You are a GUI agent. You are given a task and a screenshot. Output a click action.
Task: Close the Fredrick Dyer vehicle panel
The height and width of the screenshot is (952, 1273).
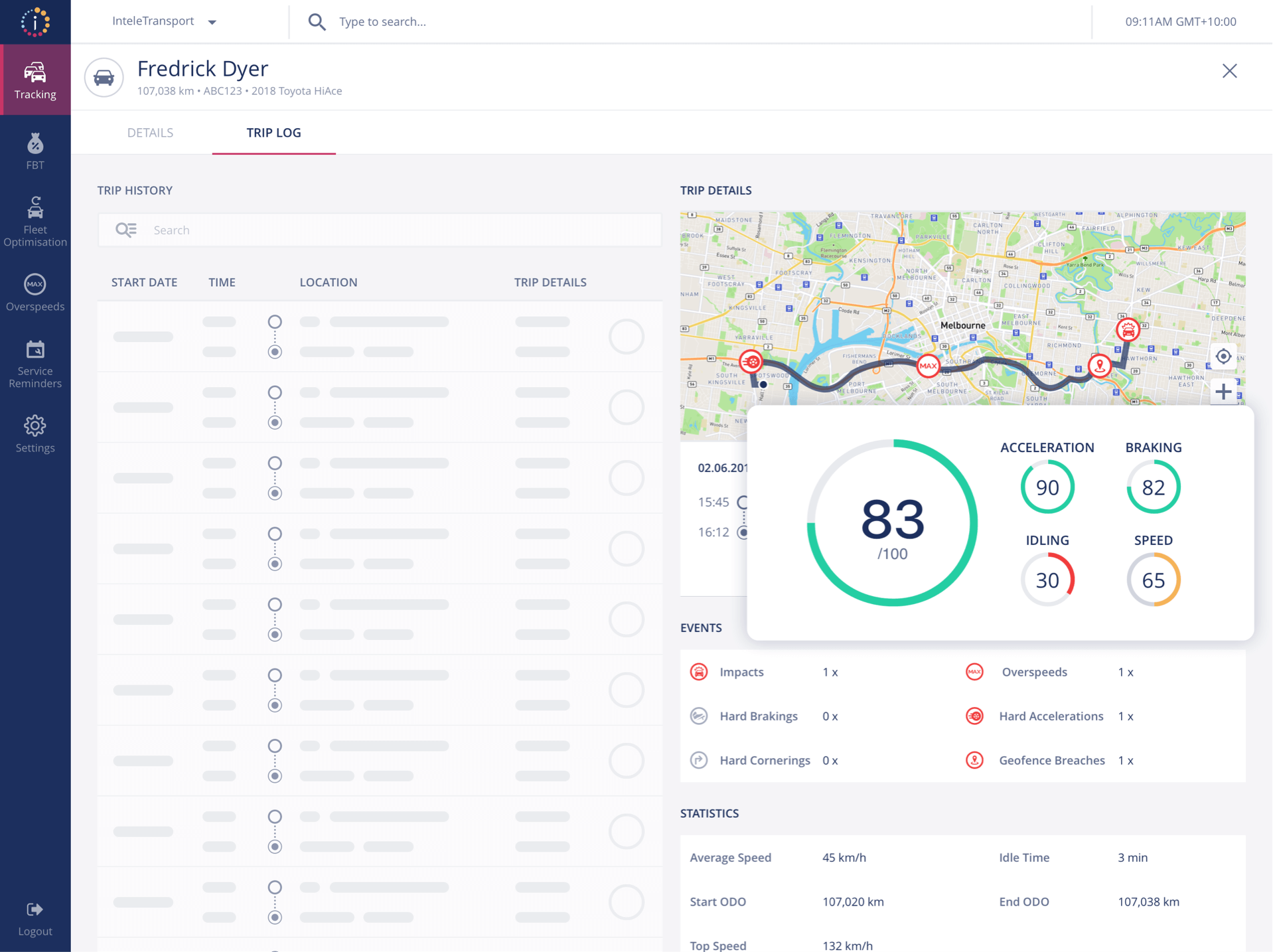tap(1229, 71)
